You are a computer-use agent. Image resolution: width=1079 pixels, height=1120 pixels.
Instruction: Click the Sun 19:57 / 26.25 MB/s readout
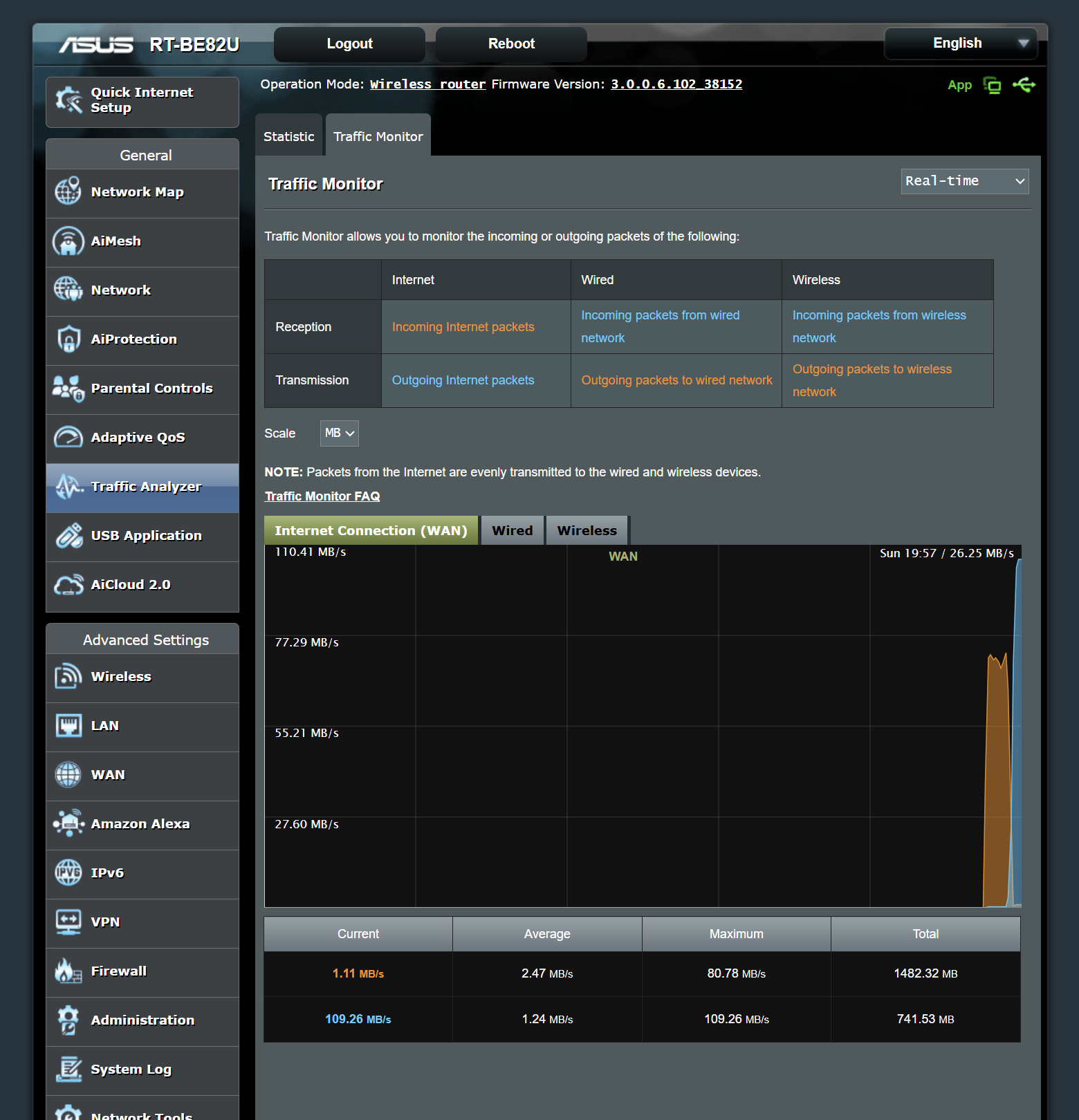pyautogui.click(x=947, y=553)
